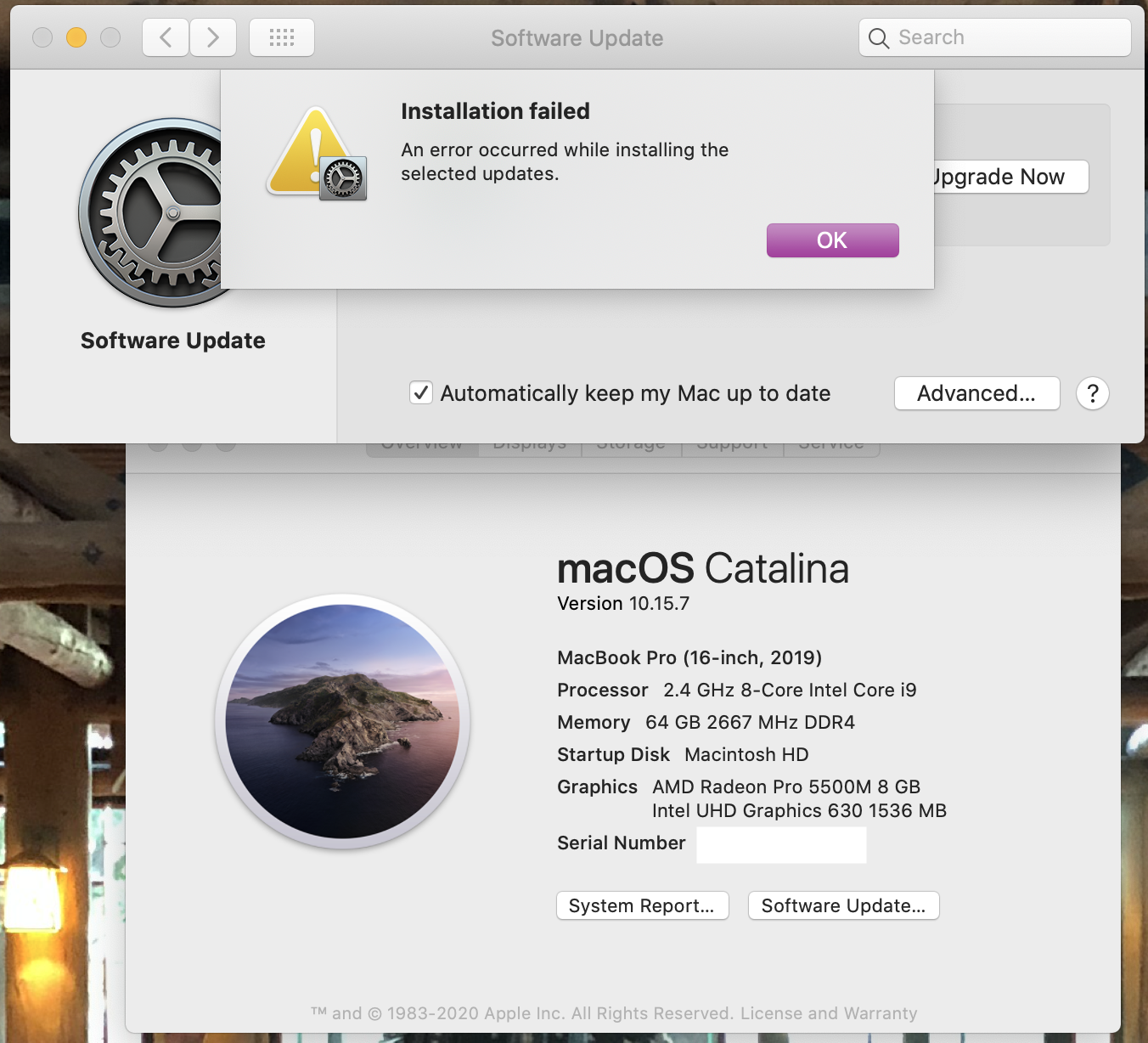Click the Serial Number field
The image size is (1148, 1043).
click(x=782, y=844)
